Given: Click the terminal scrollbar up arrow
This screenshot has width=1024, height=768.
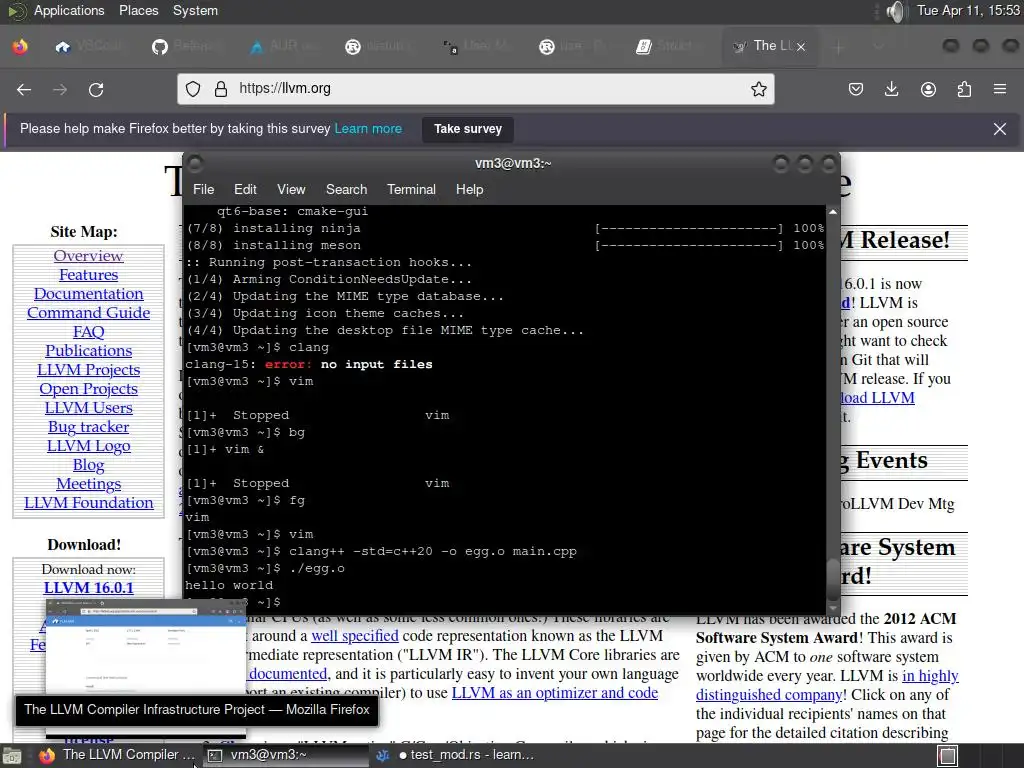Looking at the screenshot, I should pos(833,212).
